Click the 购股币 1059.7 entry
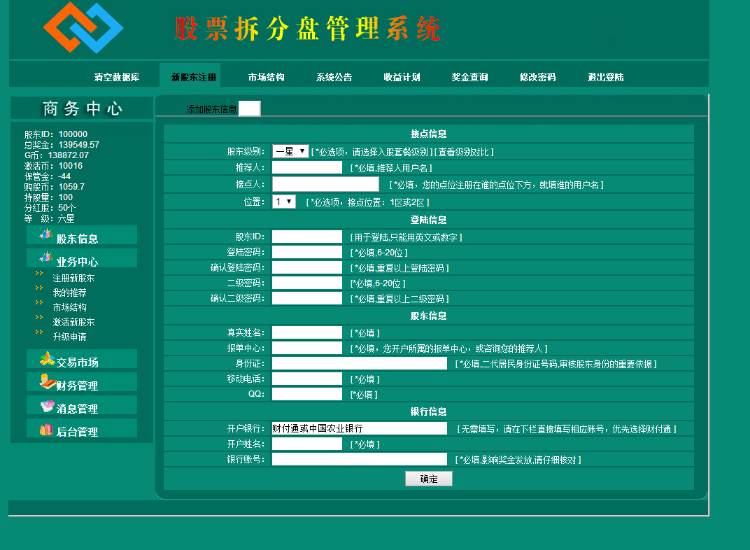The height and width of the screenshot is (550, 750). point(55,187)
